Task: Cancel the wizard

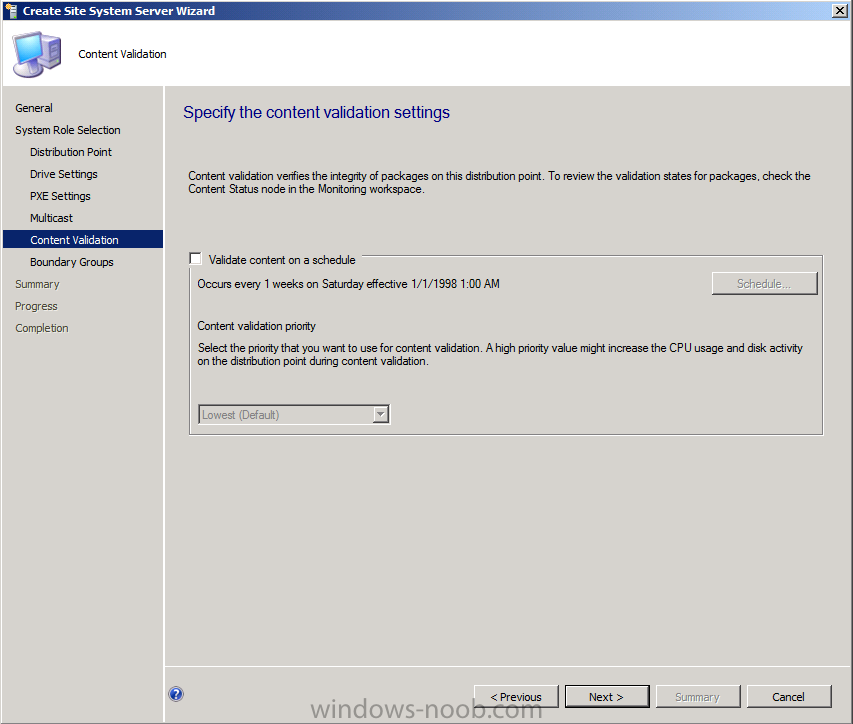Action: pyautogui.click(x=789, y=696)
